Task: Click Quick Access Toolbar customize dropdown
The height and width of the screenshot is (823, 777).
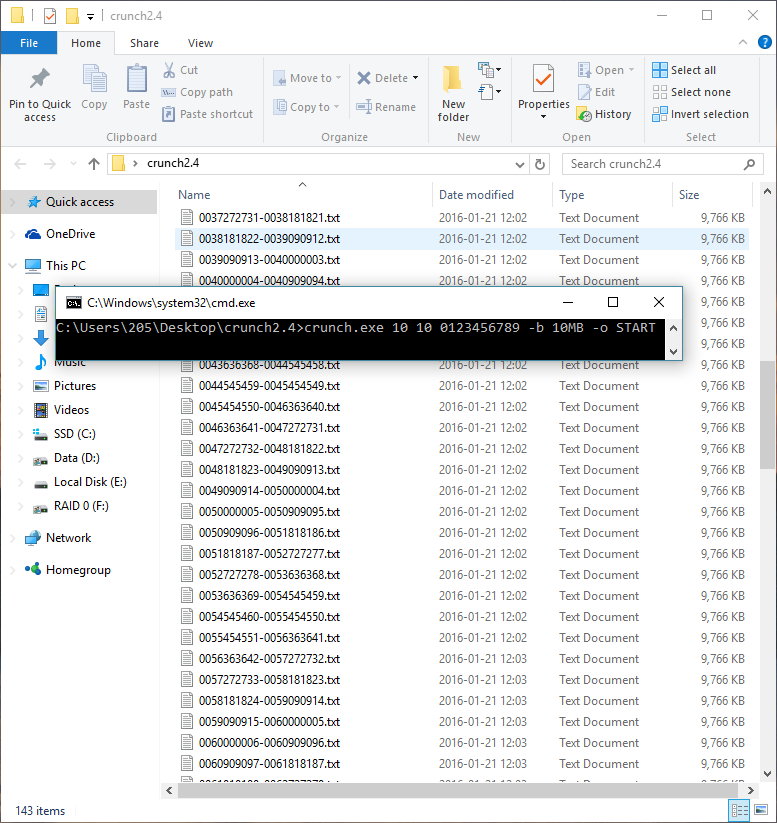Action: [x=90, y=17]
